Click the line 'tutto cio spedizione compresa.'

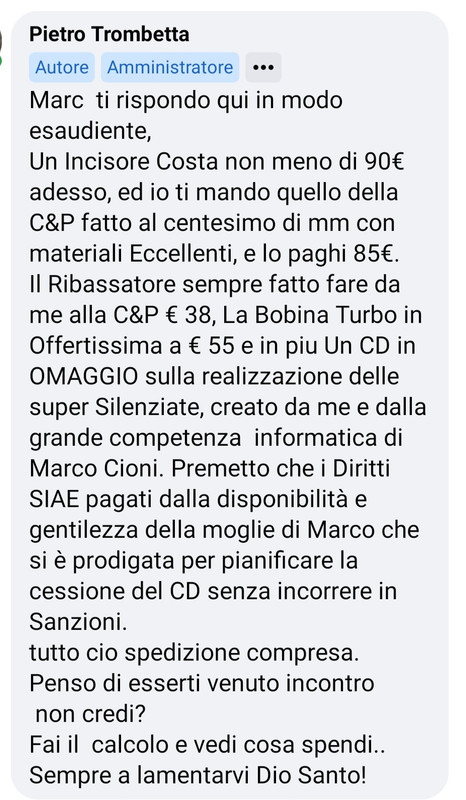(x=194, y=653)
